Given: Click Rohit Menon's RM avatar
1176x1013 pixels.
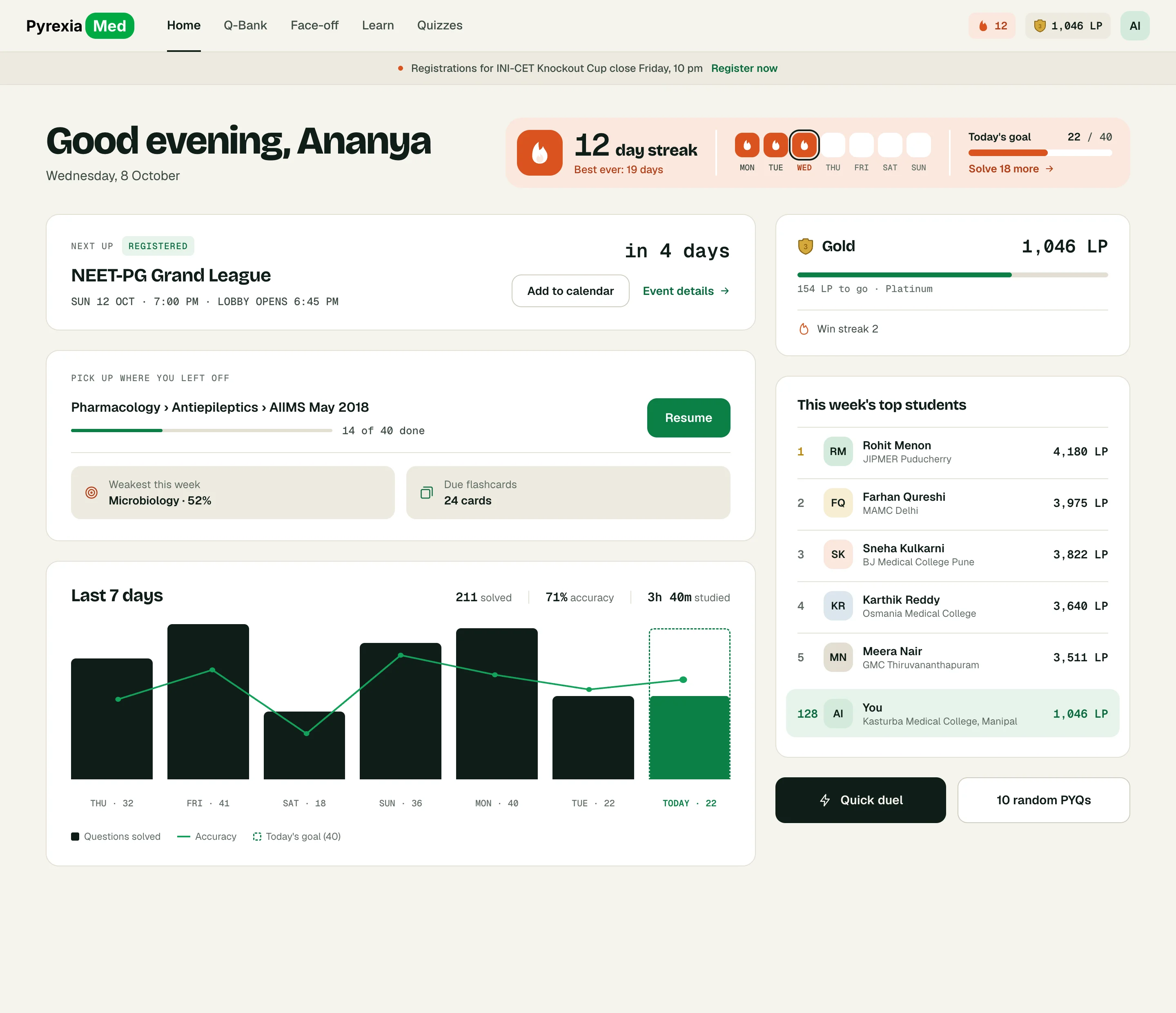Looking at the screenshot, I should click(838, 451).
